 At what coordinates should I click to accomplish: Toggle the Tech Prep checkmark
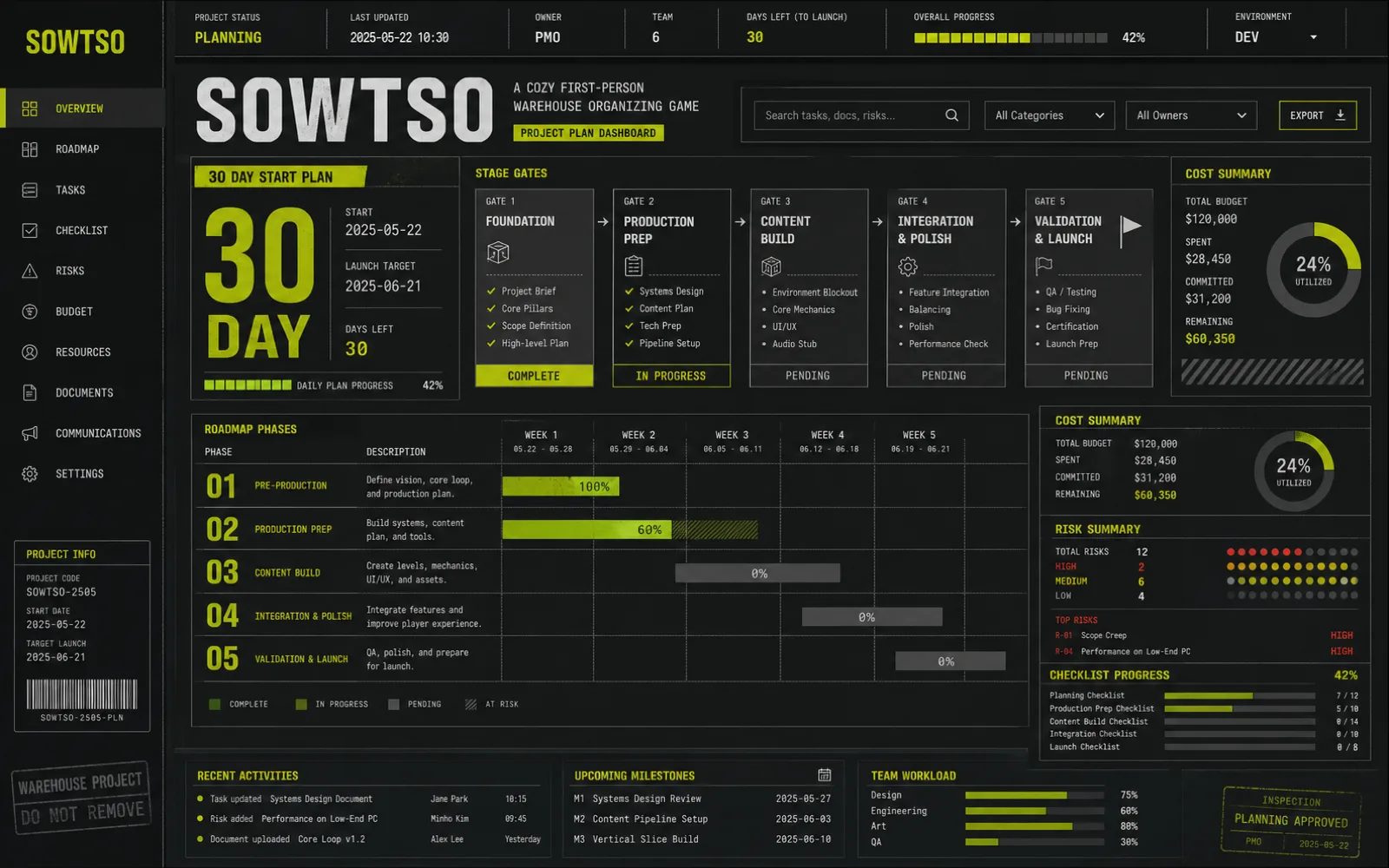(x=629, y=326)
